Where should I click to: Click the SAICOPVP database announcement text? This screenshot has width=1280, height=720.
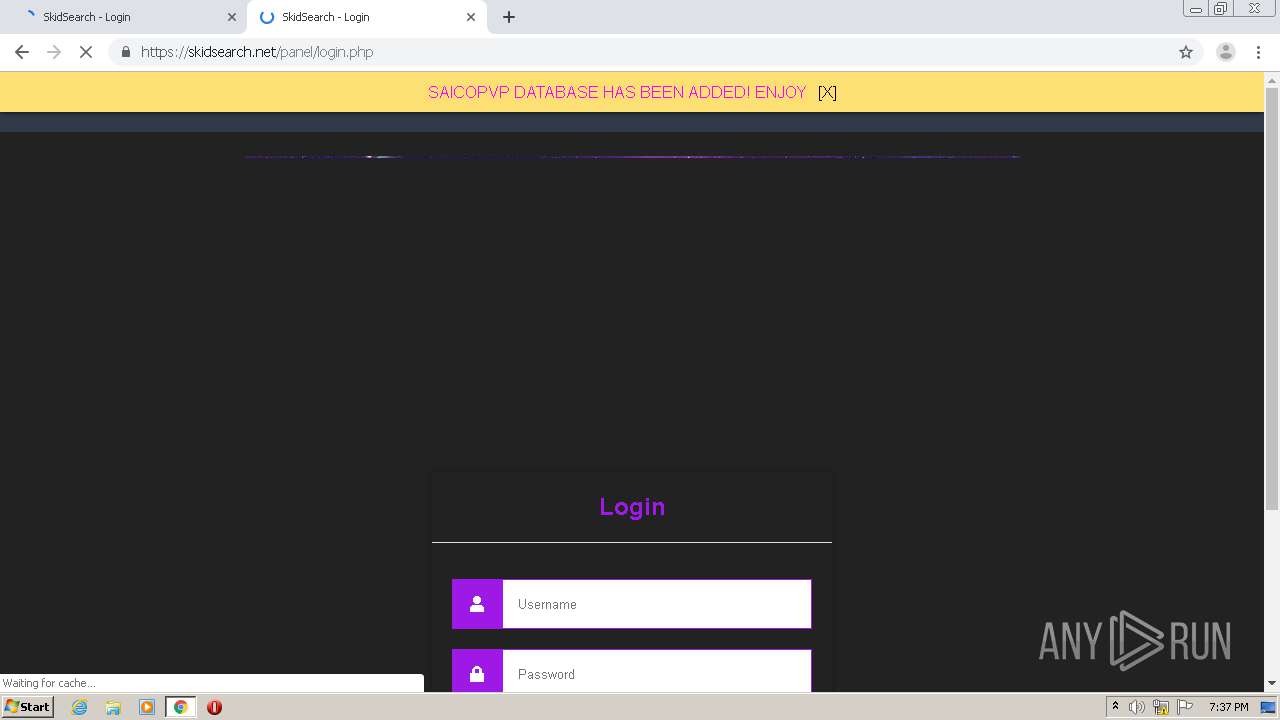point(617,92)
